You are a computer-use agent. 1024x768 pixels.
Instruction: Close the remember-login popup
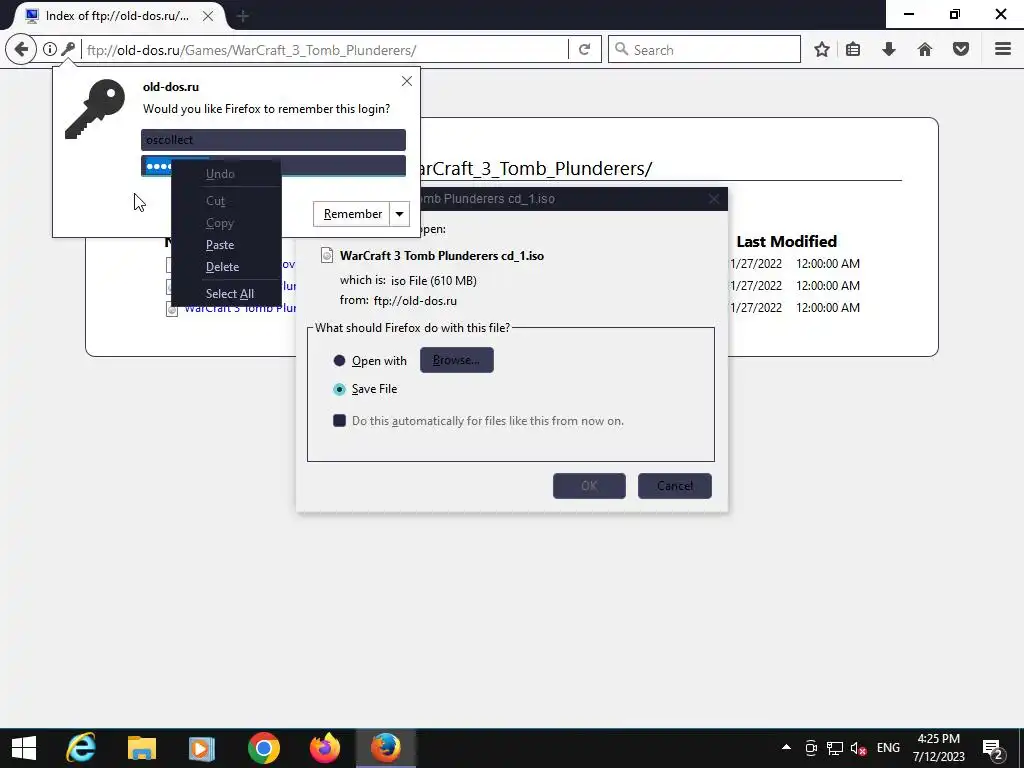(407, 81)
